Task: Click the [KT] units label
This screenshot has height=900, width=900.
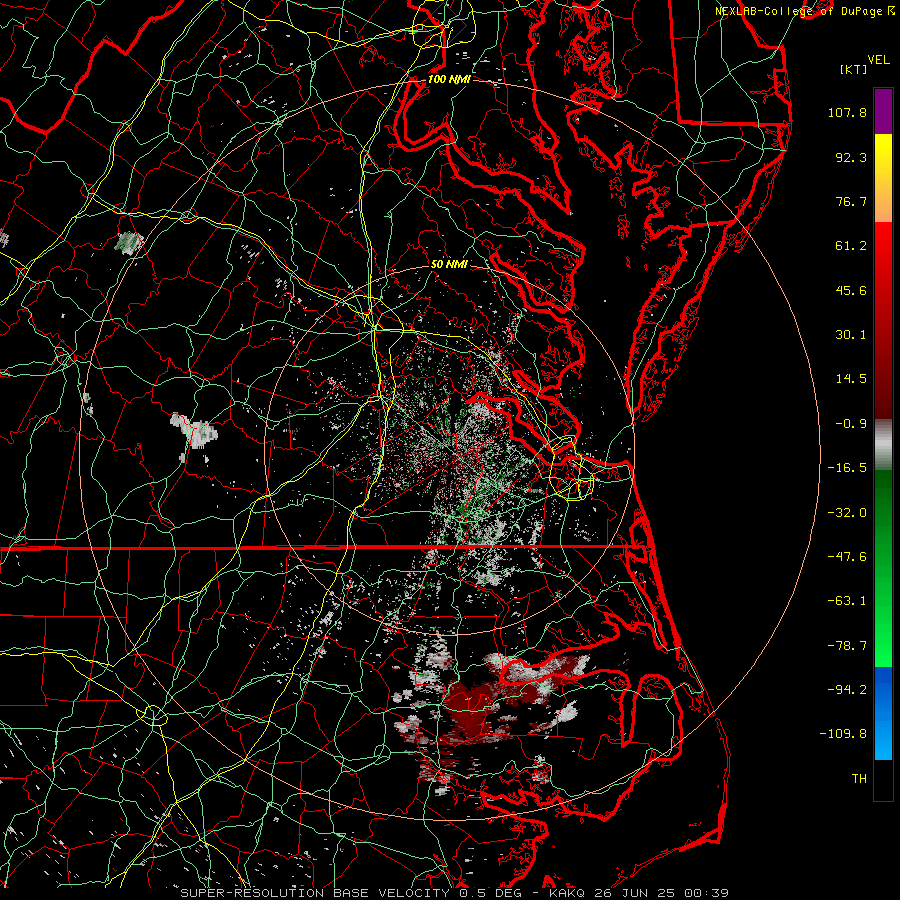Action: click(x=854, y=69)
